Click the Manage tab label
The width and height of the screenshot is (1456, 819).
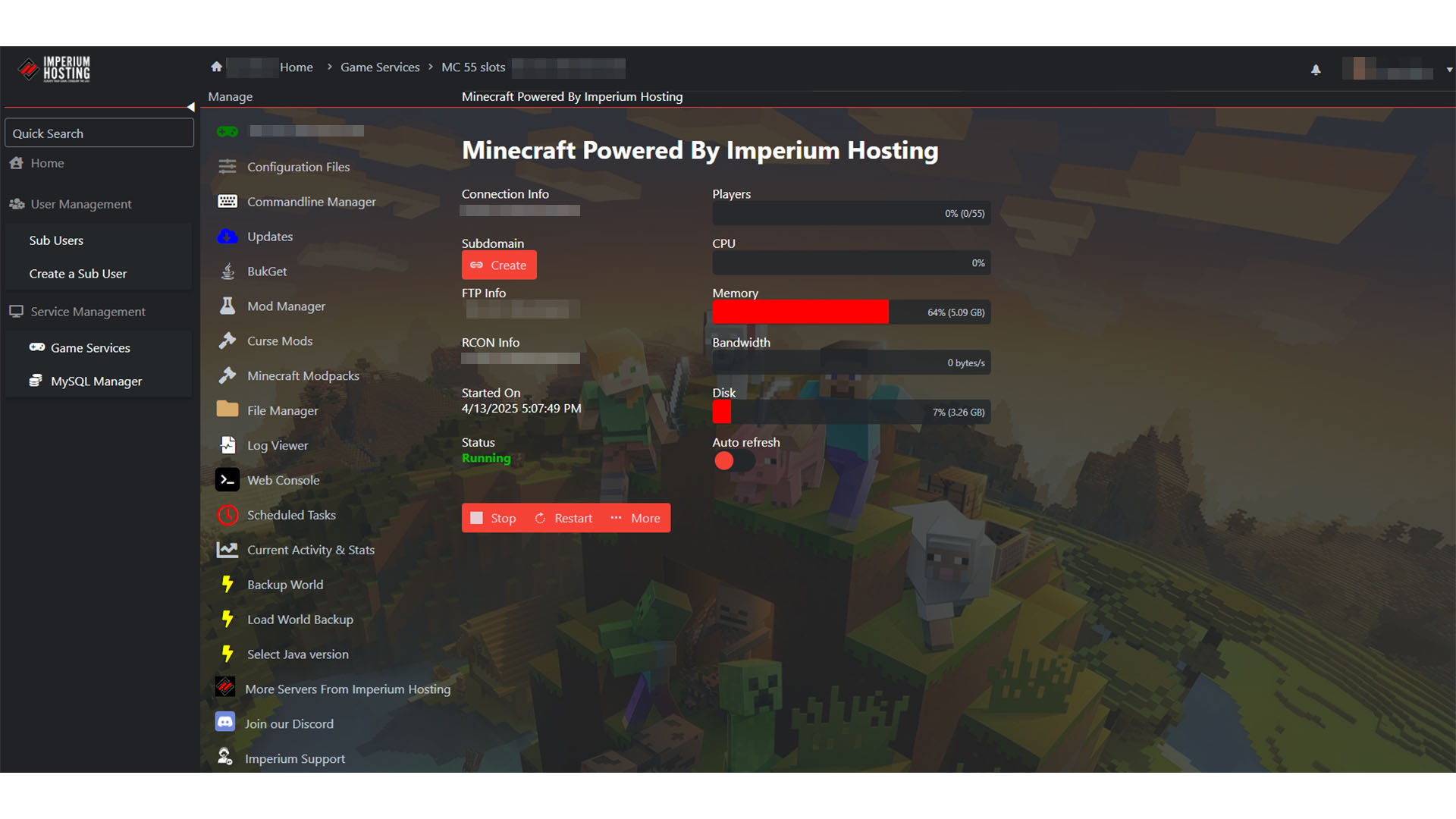coord(231,96)
